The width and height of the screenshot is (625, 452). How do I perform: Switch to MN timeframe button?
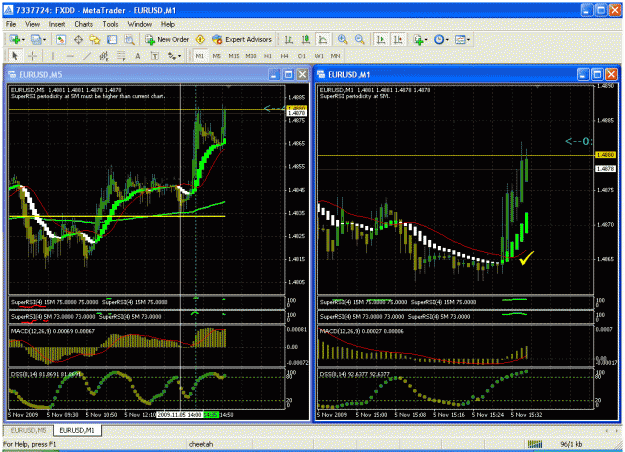point(336,56)
